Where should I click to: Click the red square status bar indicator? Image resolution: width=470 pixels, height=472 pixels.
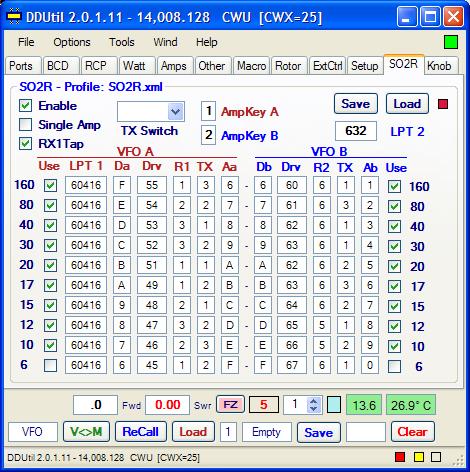[x=400, y=457]
